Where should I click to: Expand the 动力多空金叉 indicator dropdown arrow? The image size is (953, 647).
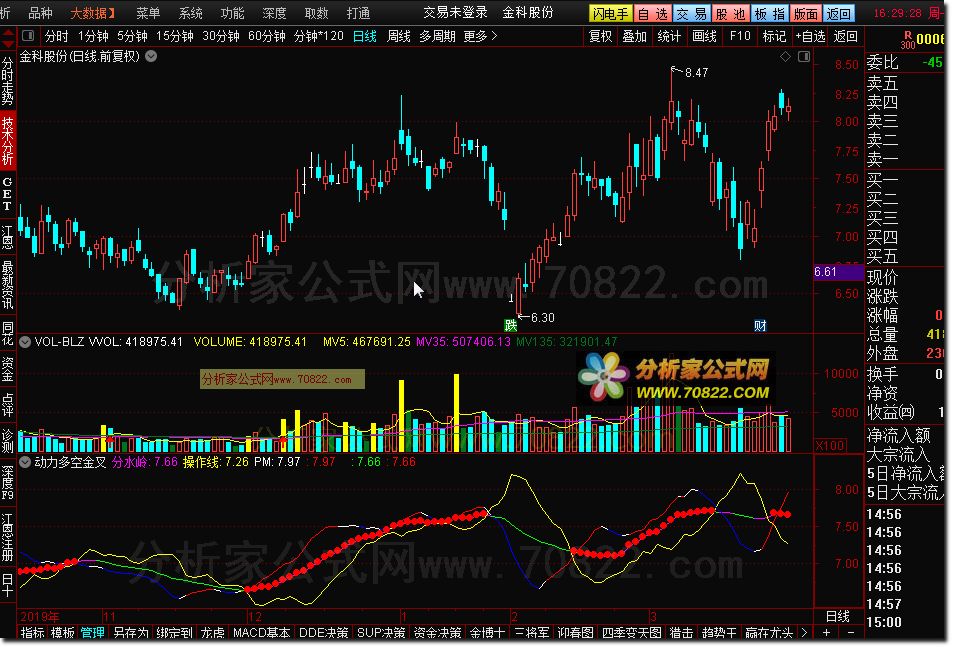point(25,462)
